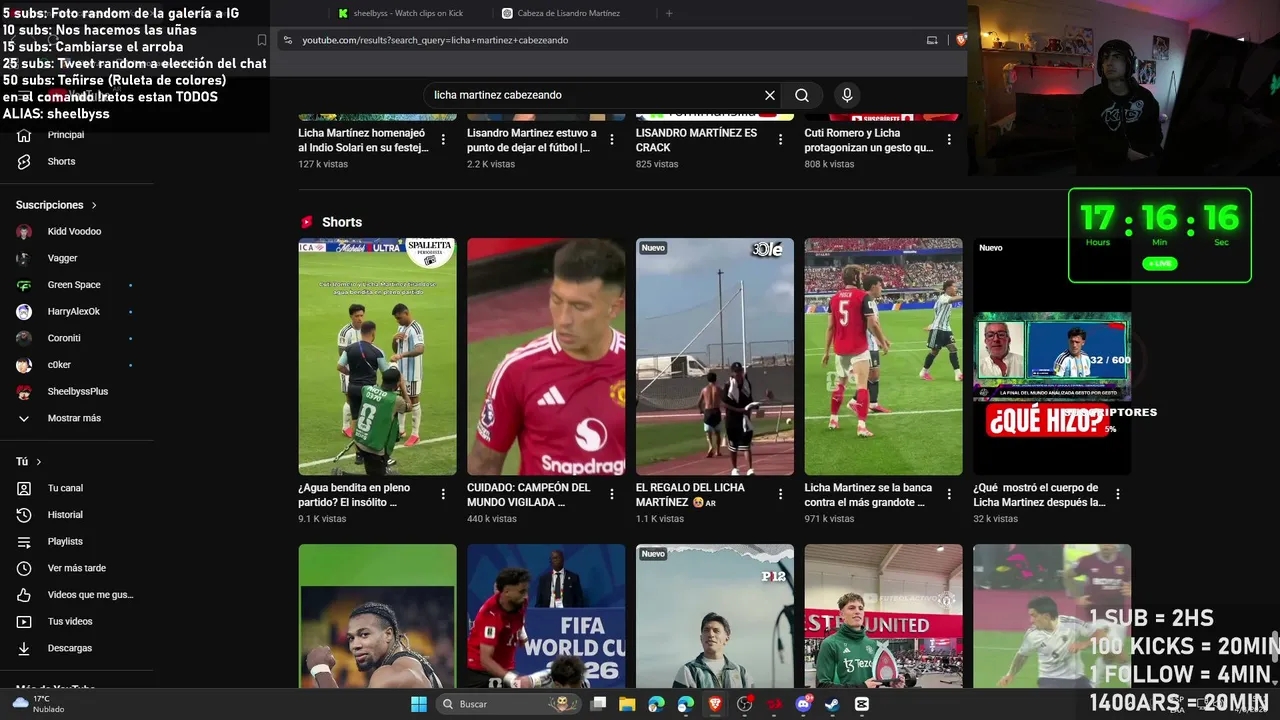Open OBS Studio from the taskbar
Screen dimensions: 1280x720
pyautogui.click(x=744, y=704)
